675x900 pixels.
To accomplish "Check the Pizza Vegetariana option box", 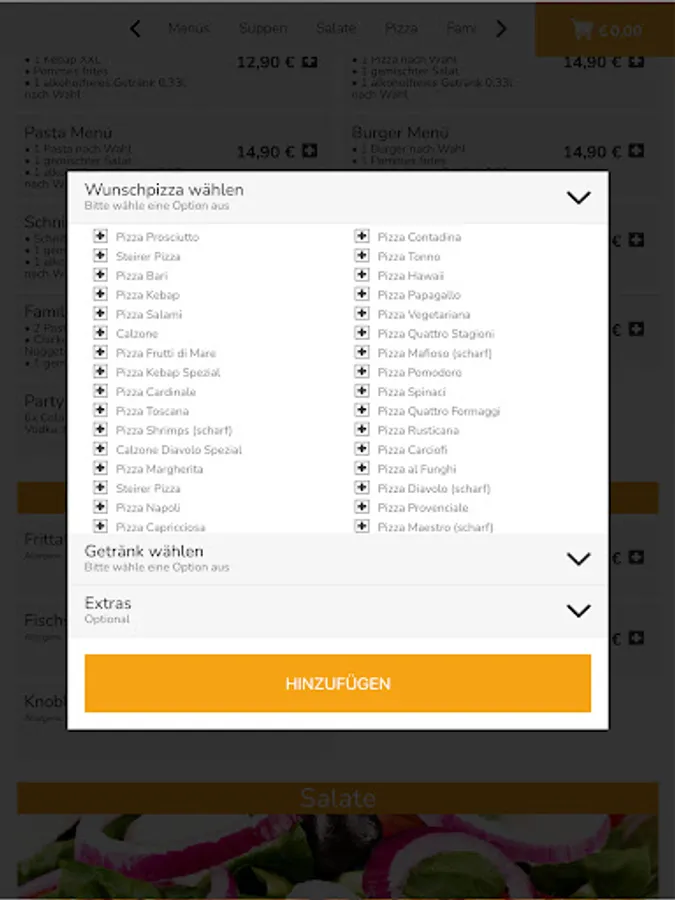I will 362,314.
